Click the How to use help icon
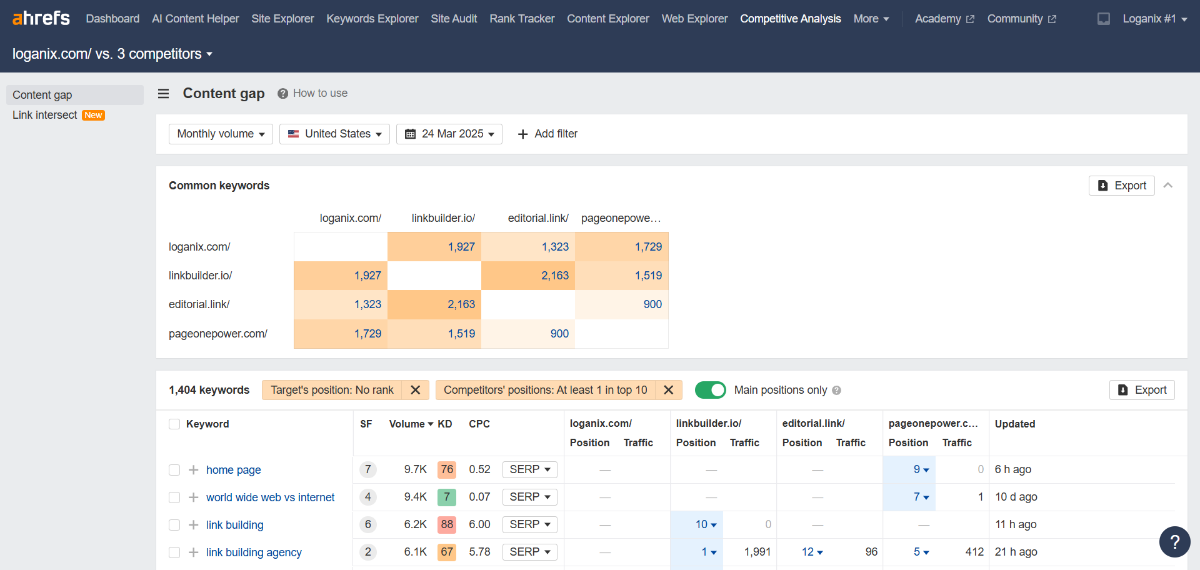 [x=283, y=93]
